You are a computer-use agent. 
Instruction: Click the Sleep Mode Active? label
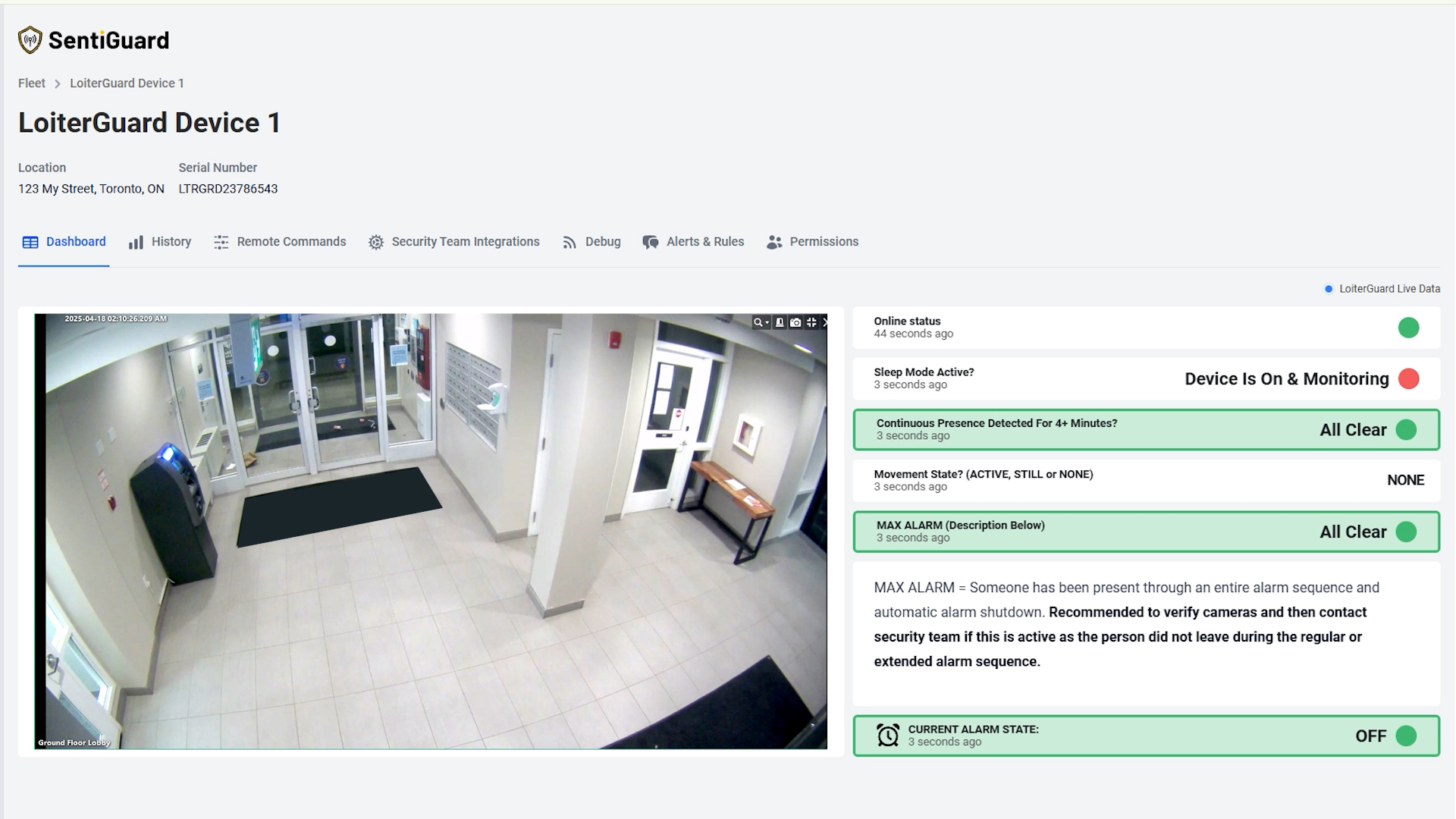(924, 372)
